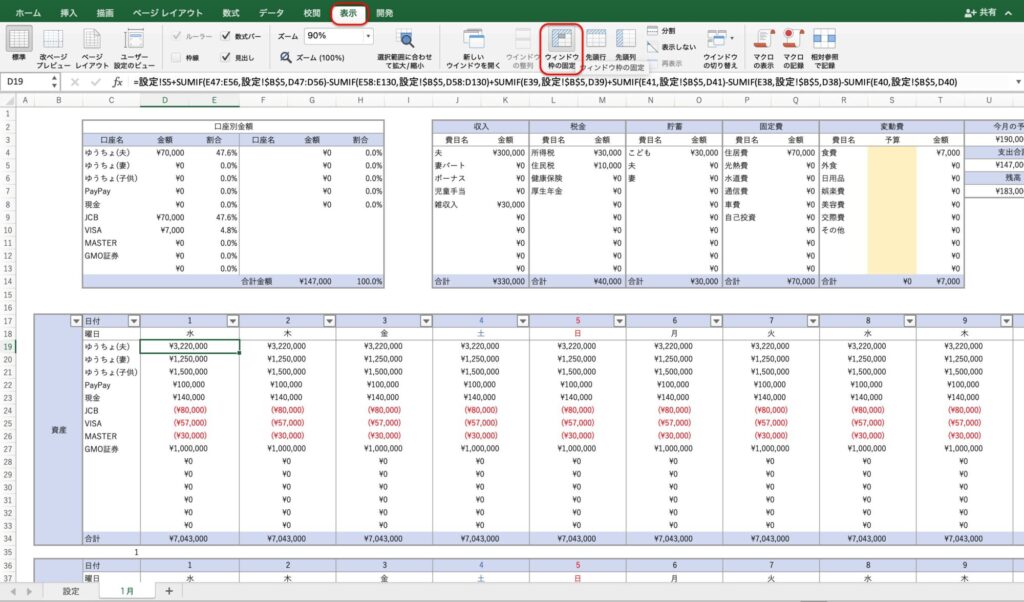Open a new window with 新しいウィンドウを開く
Screen dimensions: 1024x602
pos(472,41)
